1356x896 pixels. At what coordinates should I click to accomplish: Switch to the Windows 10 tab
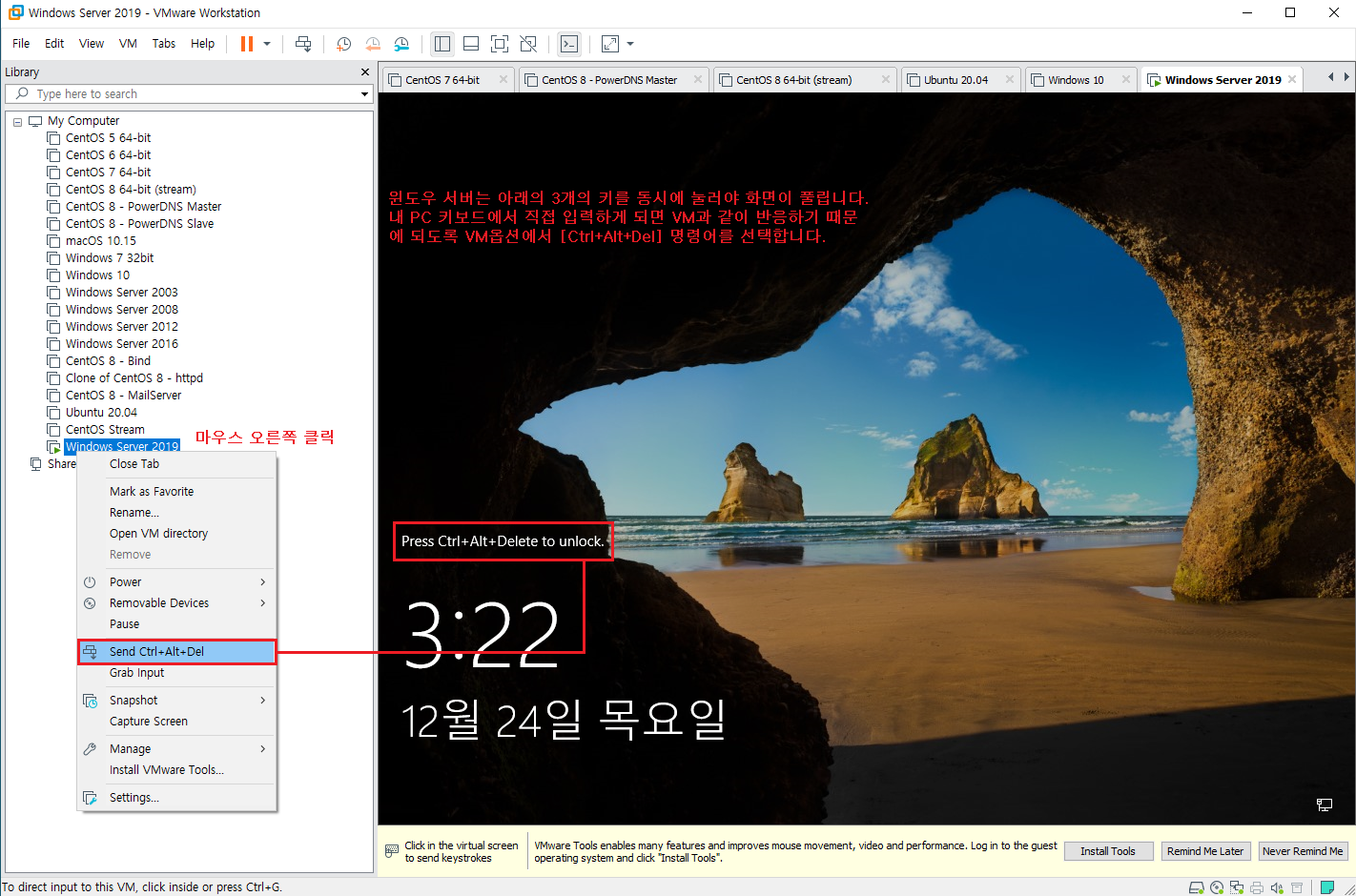[1076, 80]
